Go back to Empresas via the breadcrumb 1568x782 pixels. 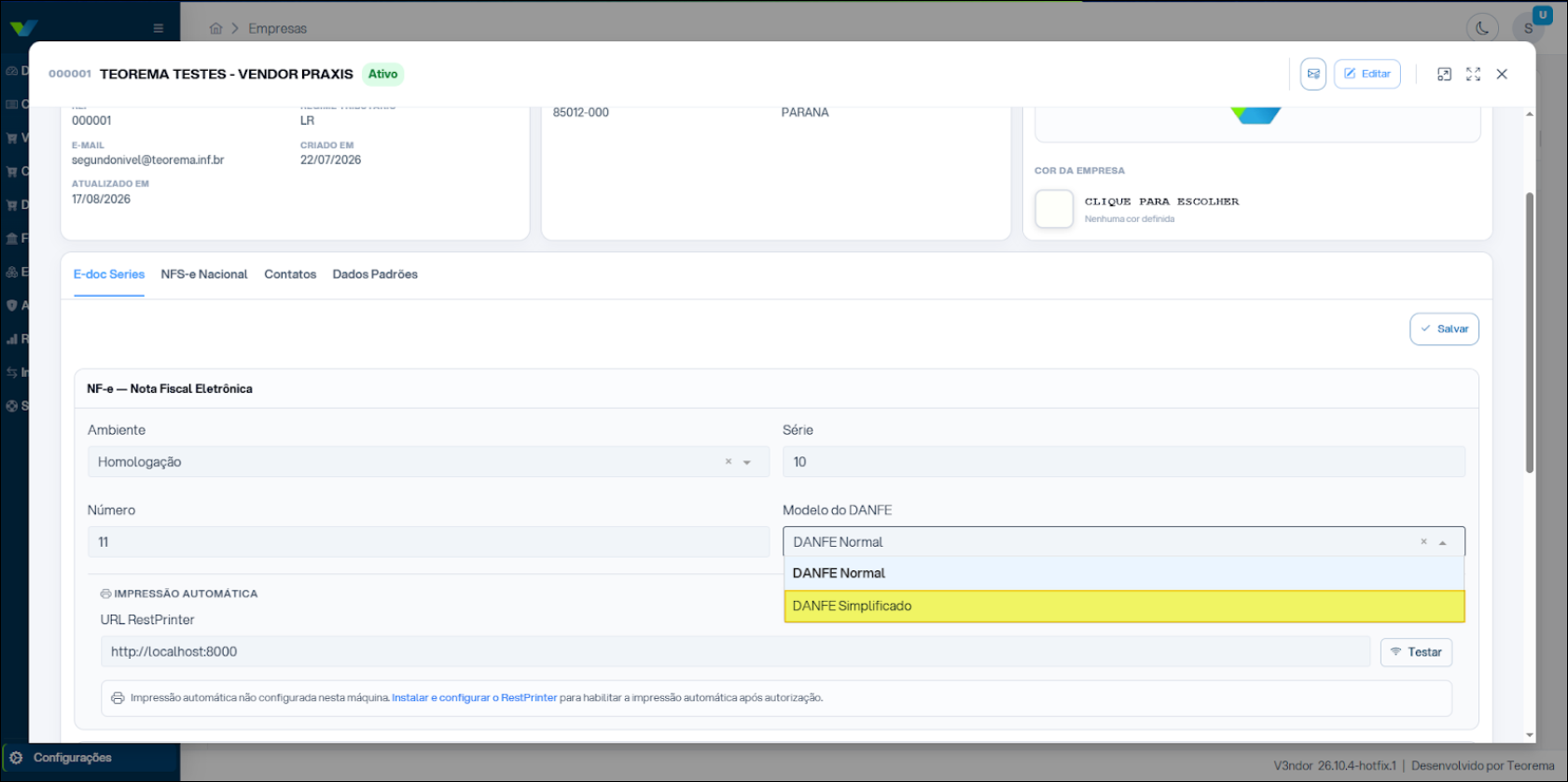tap(277, 29)
